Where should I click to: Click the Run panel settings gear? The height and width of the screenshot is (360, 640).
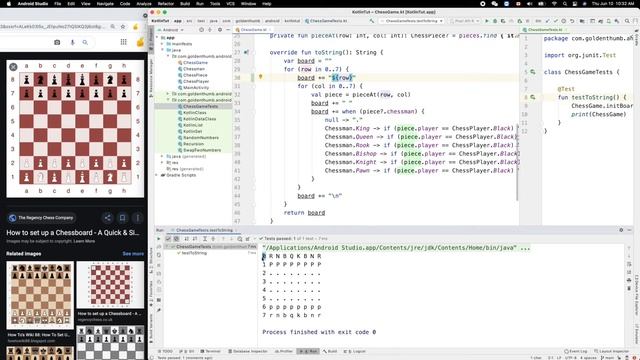coord(621,230)
